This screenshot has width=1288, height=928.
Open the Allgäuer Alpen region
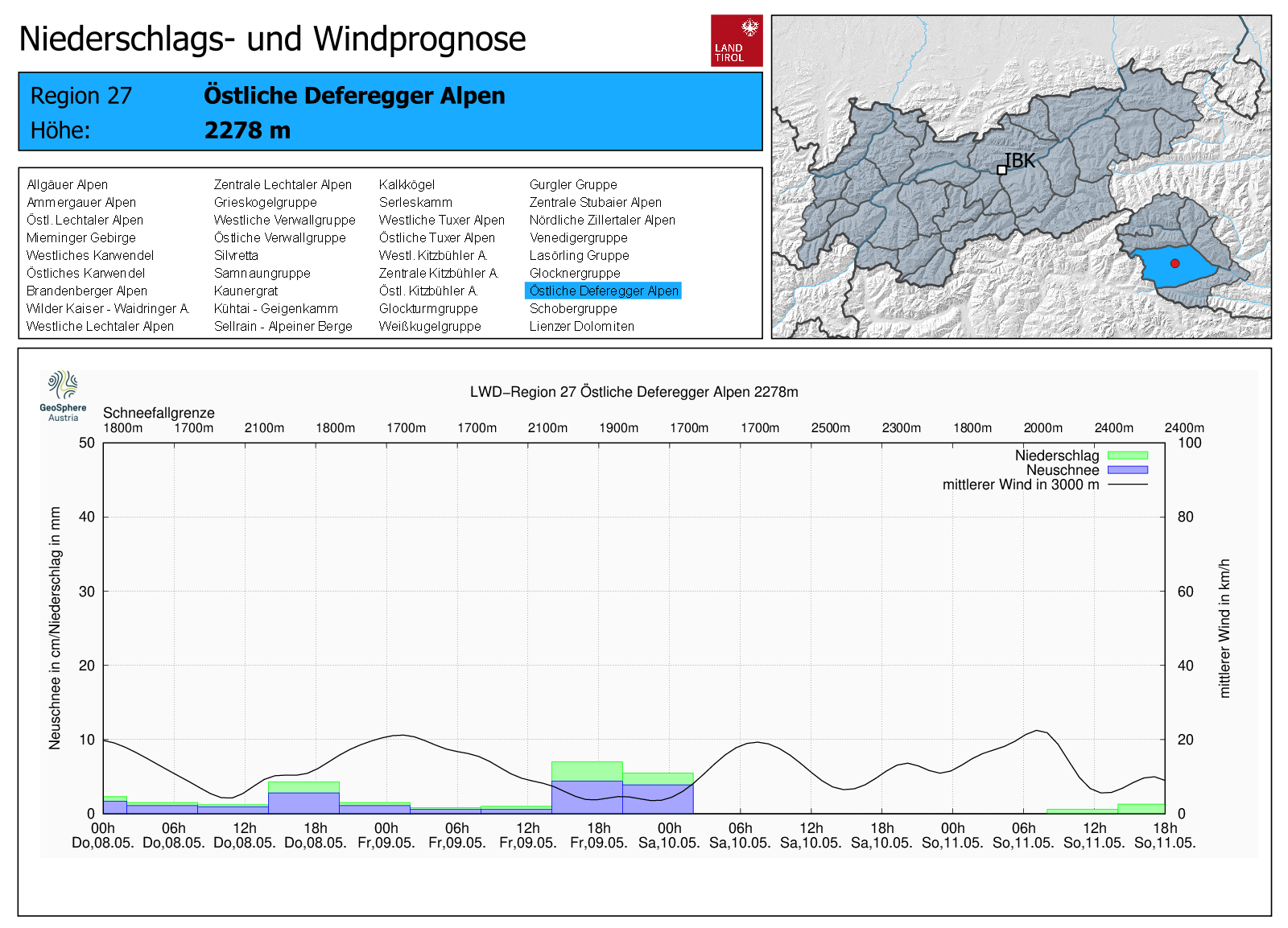point(67,184)
